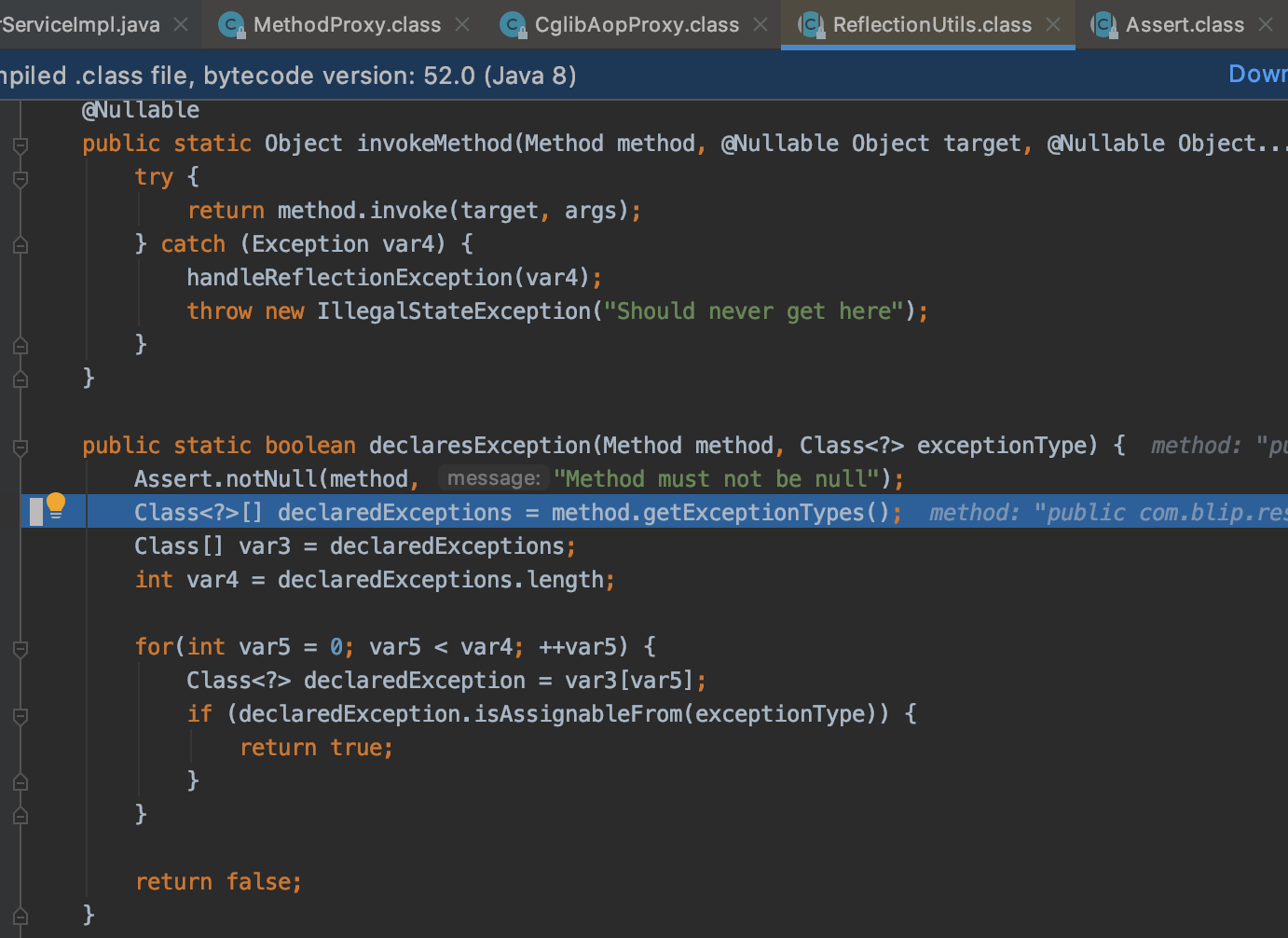
Task: Click var3[var5] array access
Action: point(629,681)
